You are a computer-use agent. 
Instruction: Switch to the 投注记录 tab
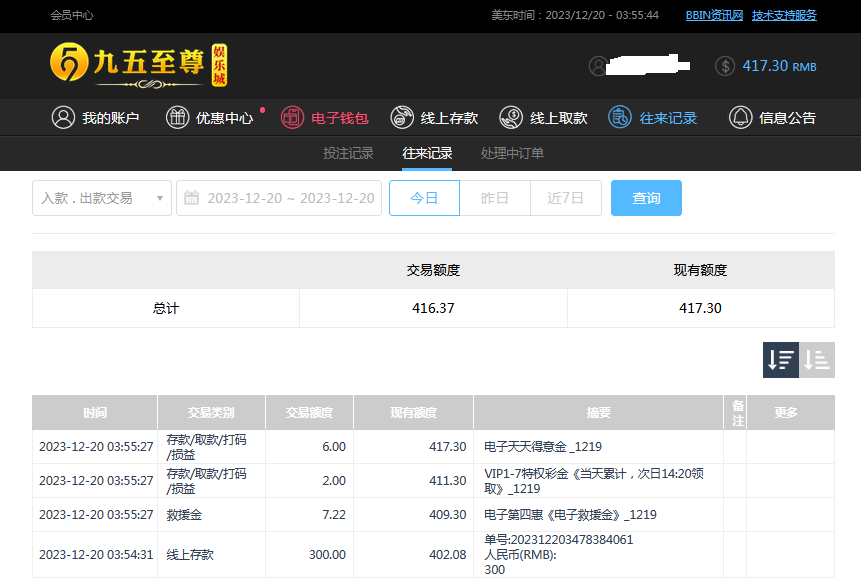tap(348, 153)
